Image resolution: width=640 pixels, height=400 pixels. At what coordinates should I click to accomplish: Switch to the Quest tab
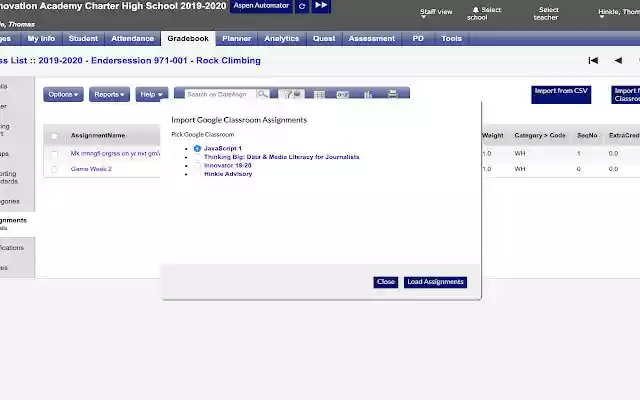324,38
